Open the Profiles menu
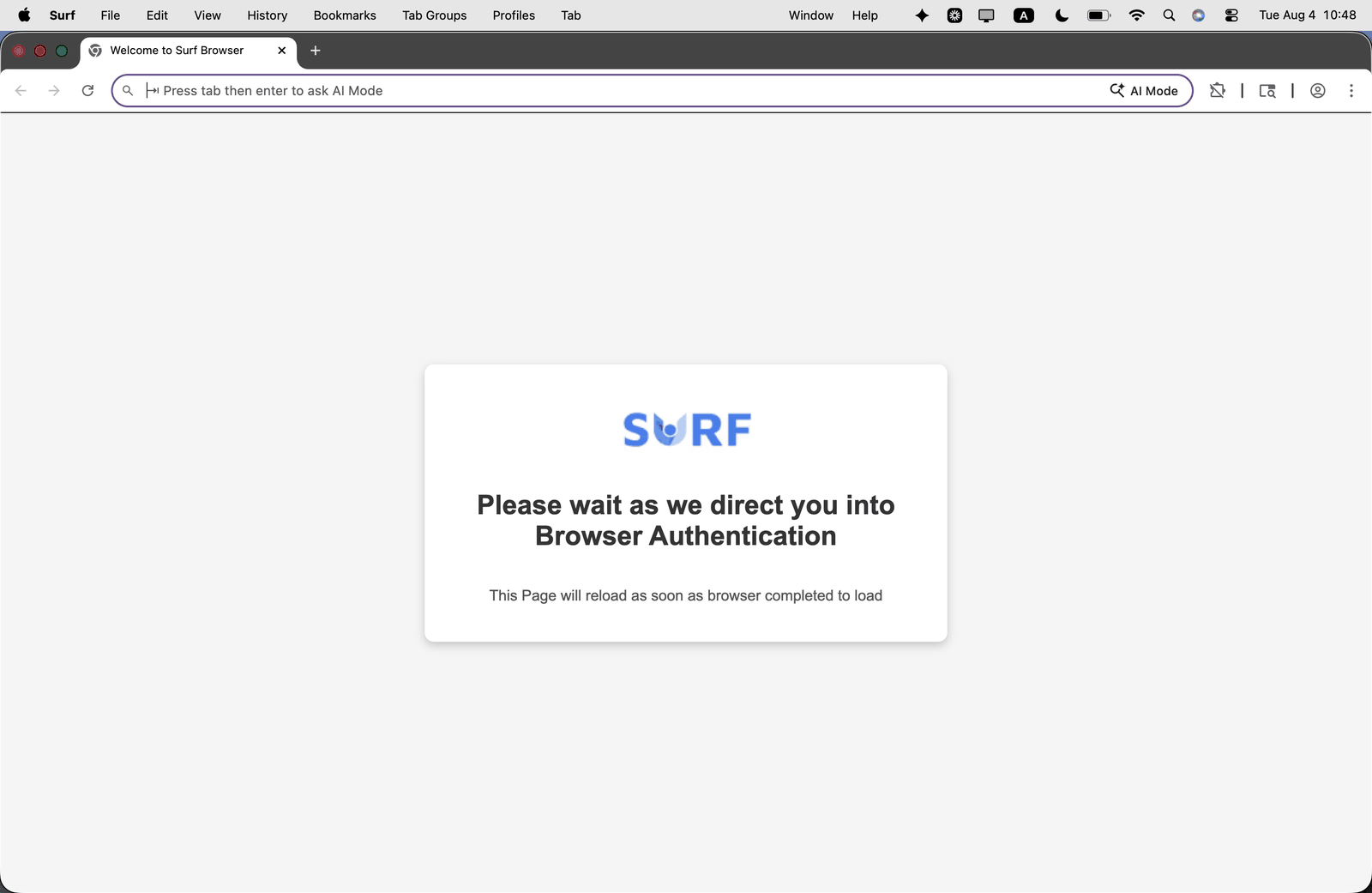 [x=514, y=15]
